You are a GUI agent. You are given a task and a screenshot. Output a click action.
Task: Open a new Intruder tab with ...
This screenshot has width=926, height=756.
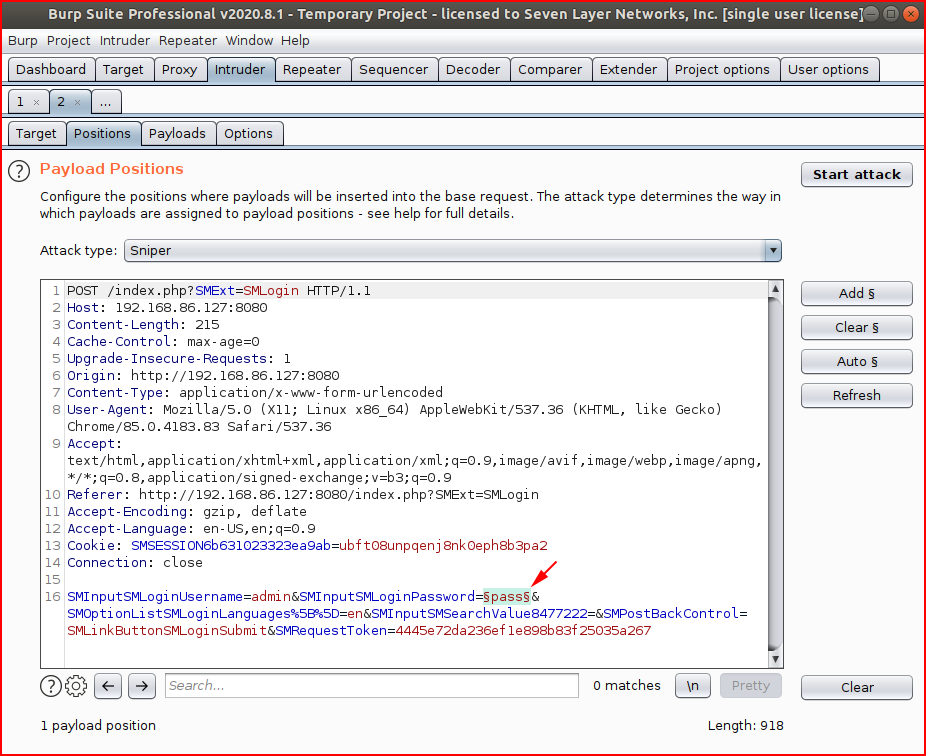click(106, 102)
